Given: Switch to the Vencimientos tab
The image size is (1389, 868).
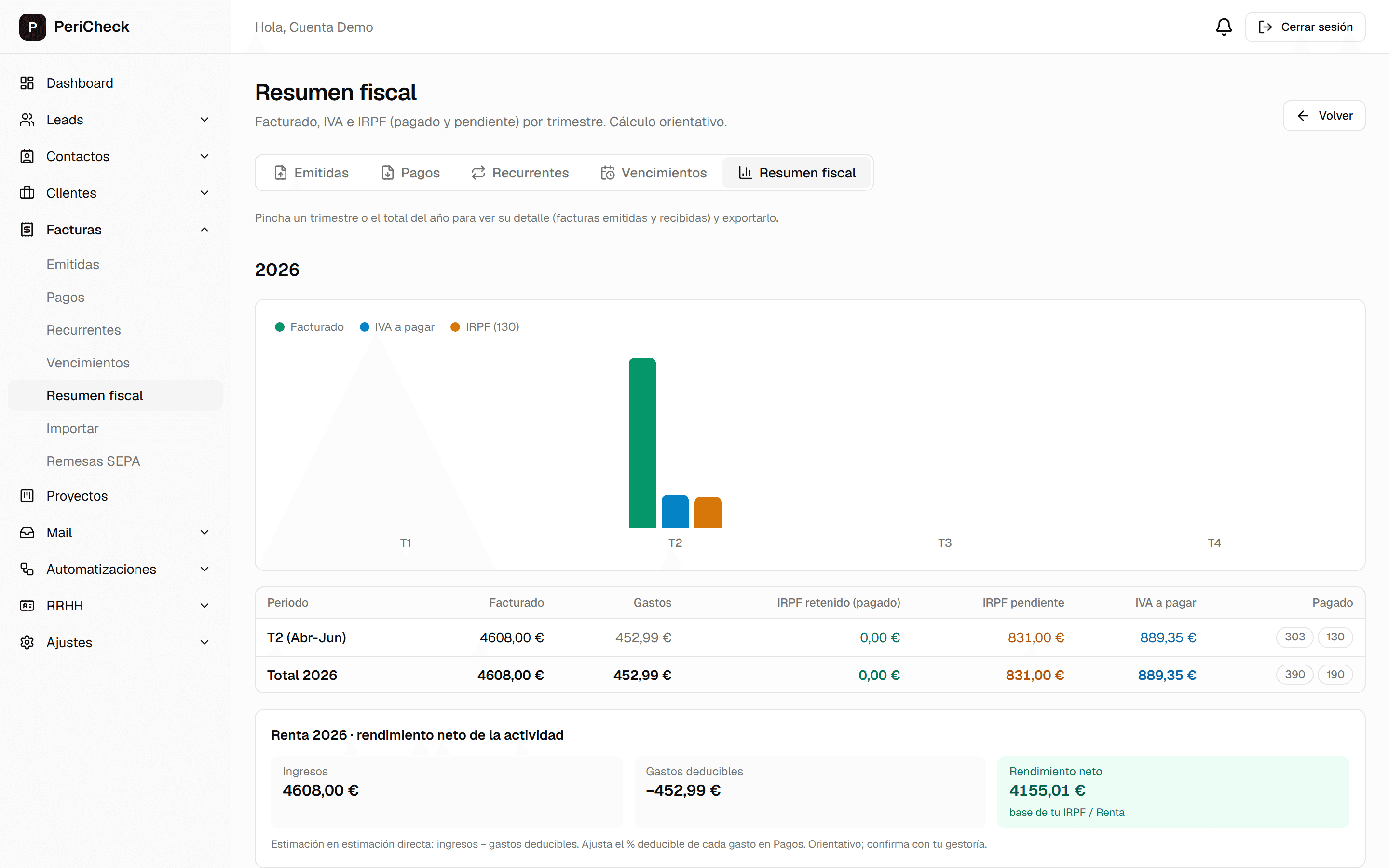Looking at the screenshot, I should click(653, 173).
